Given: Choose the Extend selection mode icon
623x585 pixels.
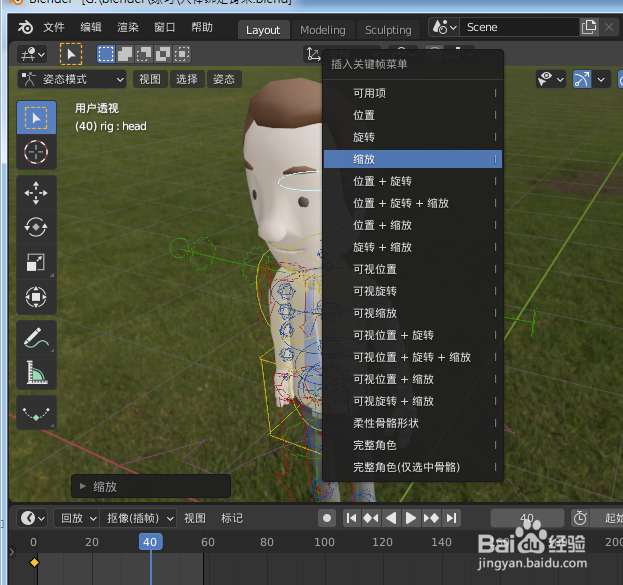Looking at the screenshot, I should tap(125, 54).
